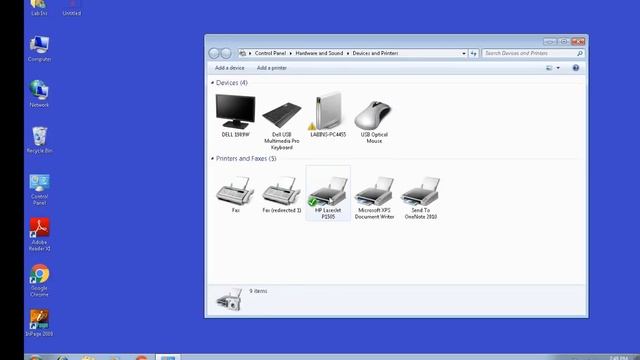Screen dimensions: 640x360
Task: Select the LABINS-PC4455 computer device
Action: (x=327, y=111)
